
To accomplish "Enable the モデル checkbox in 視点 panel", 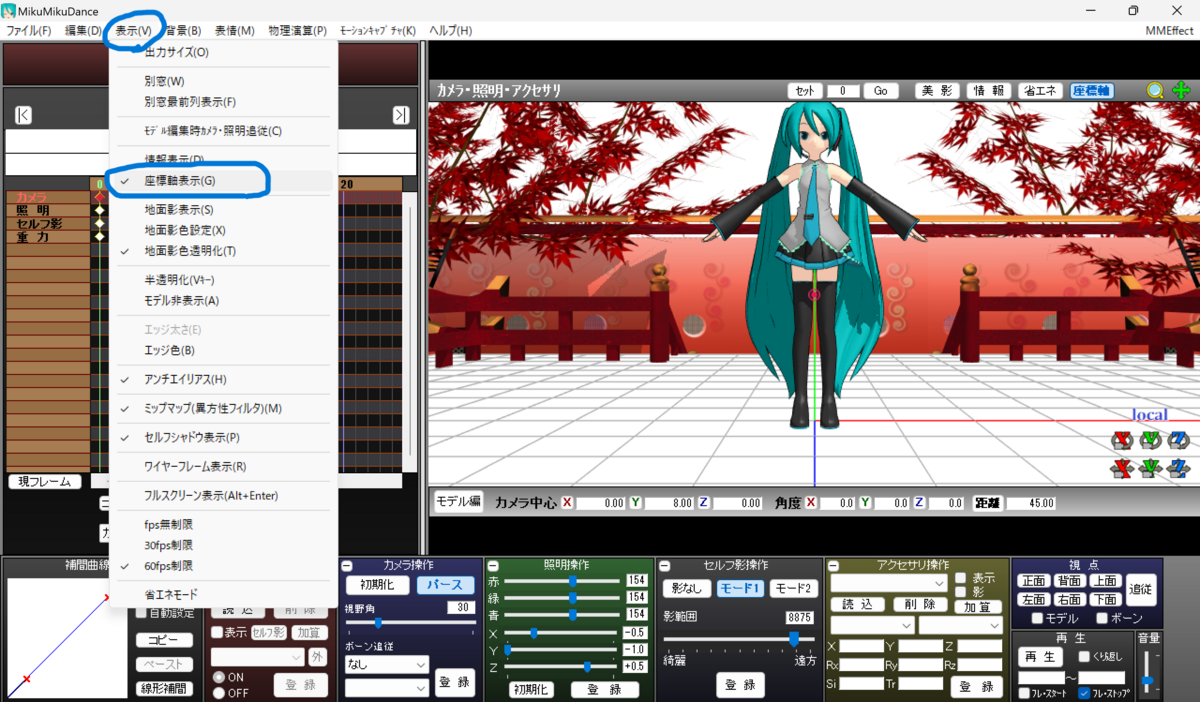I will tap(1038, 618).
